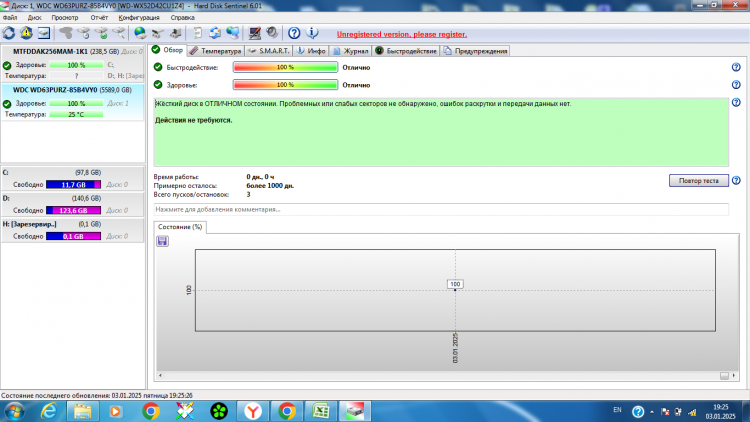
Task: Open Internet Explorer from the taskbar
Action: (49, 411)
